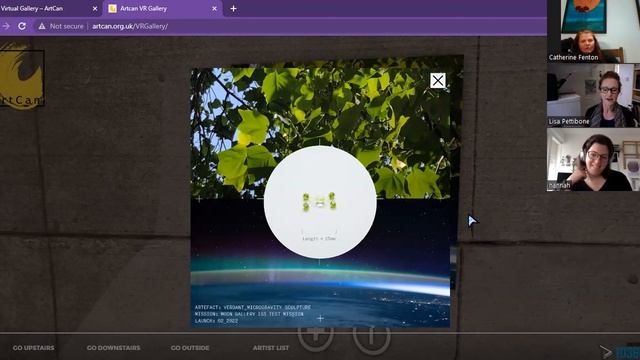Click GO DOWNSTAIRS in the gallery menu

pos(113,348)
